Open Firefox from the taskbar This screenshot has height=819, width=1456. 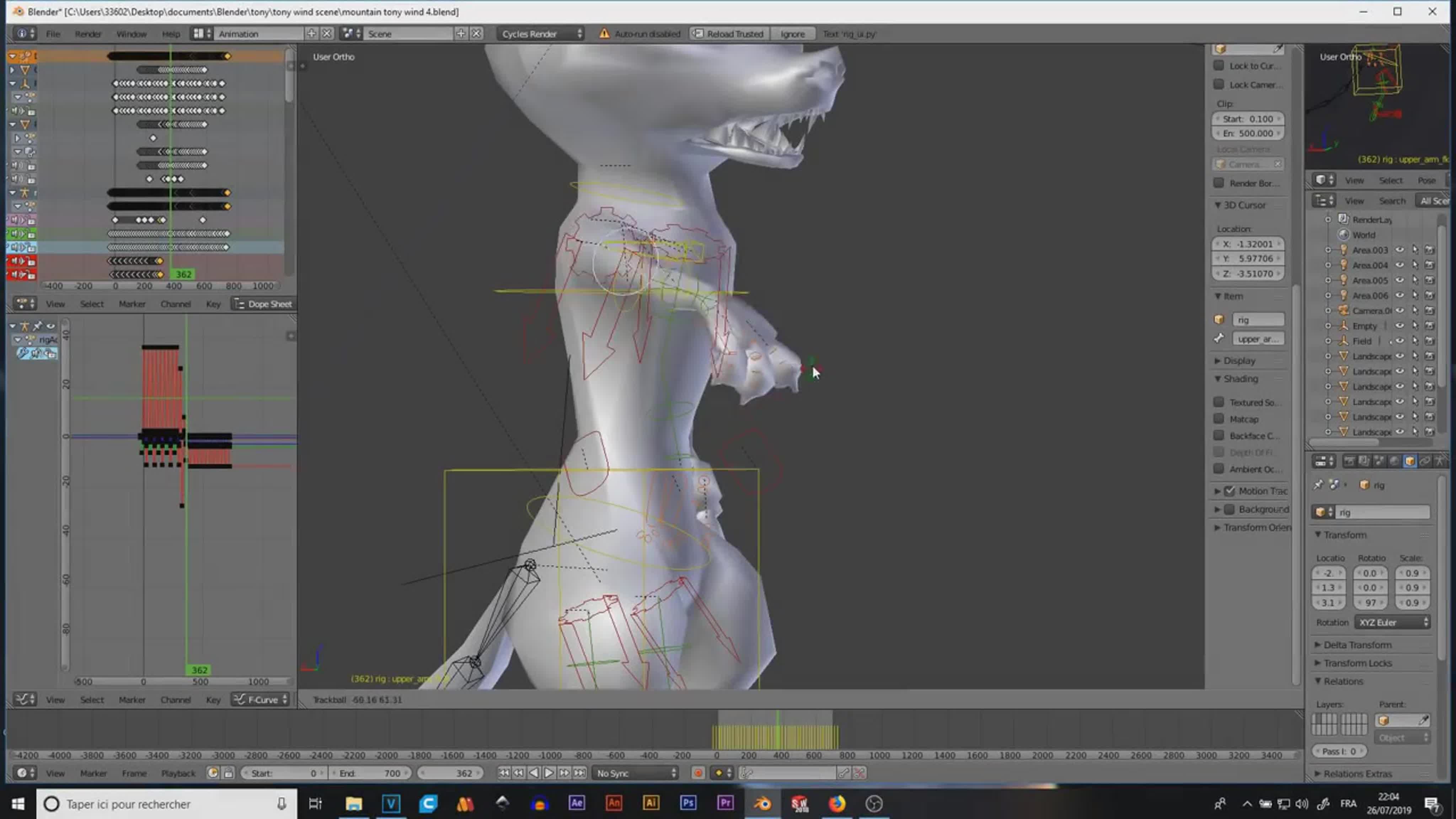[x=836, y=804]
